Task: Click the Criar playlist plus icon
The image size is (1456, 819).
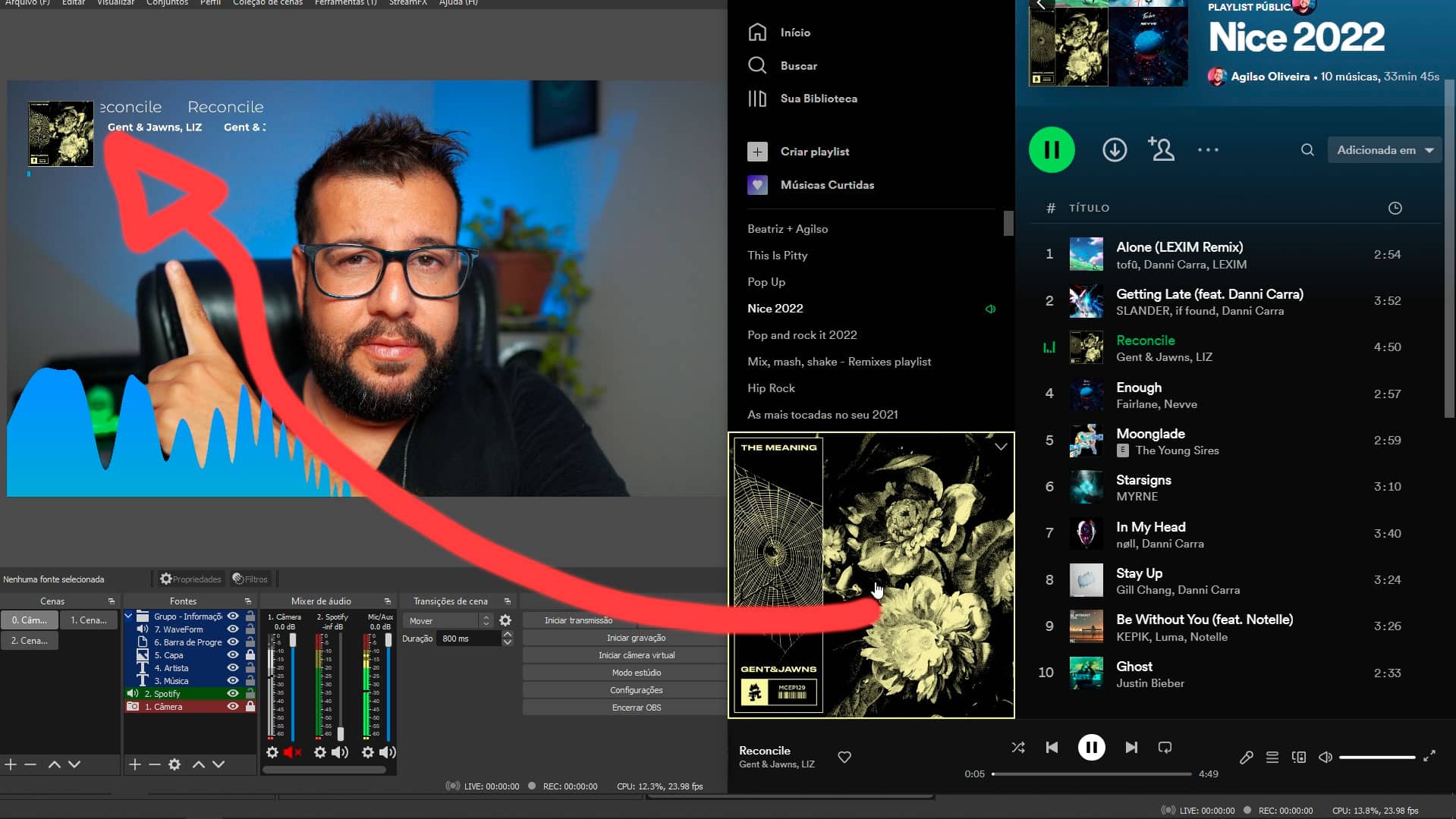Action: 757,152
